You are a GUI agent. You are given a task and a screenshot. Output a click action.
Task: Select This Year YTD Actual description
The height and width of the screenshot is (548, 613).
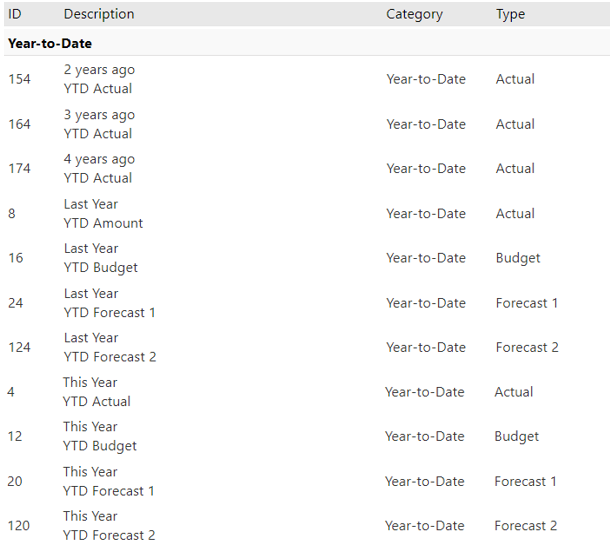tap(97, 392)
